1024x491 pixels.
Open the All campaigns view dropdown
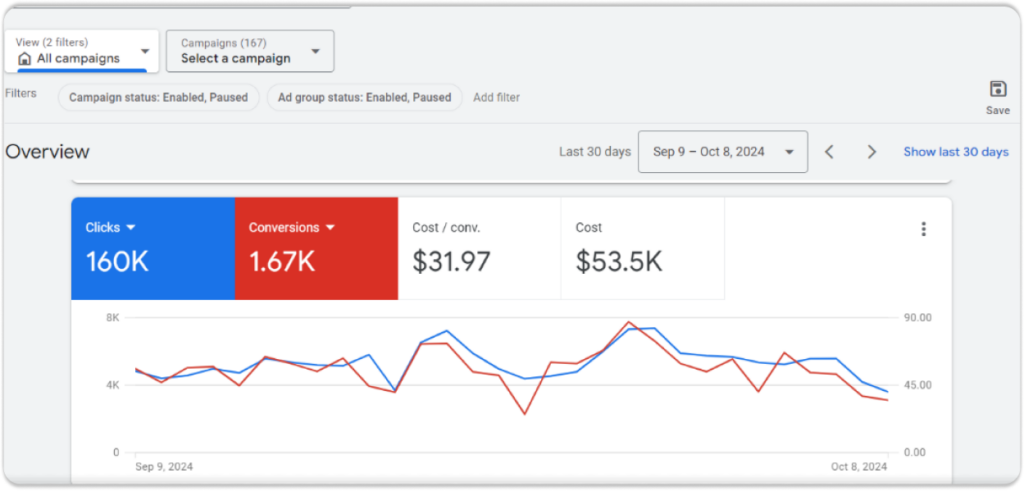pyautogui.click(x=82, y=51)
